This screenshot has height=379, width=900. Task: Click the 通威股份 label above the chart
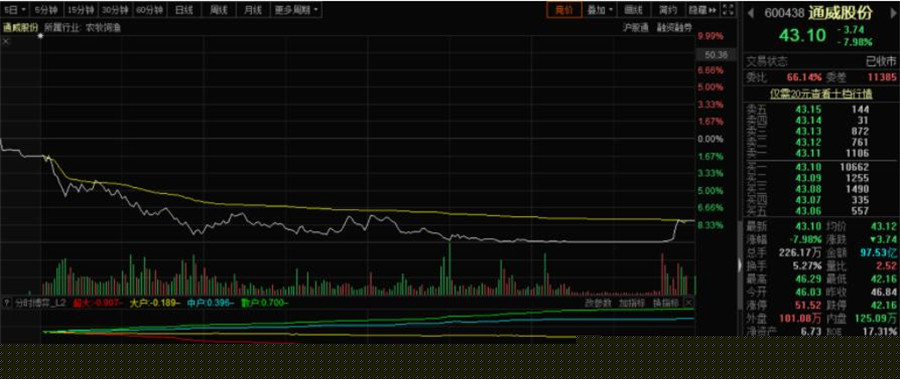(x=20, y=27)
